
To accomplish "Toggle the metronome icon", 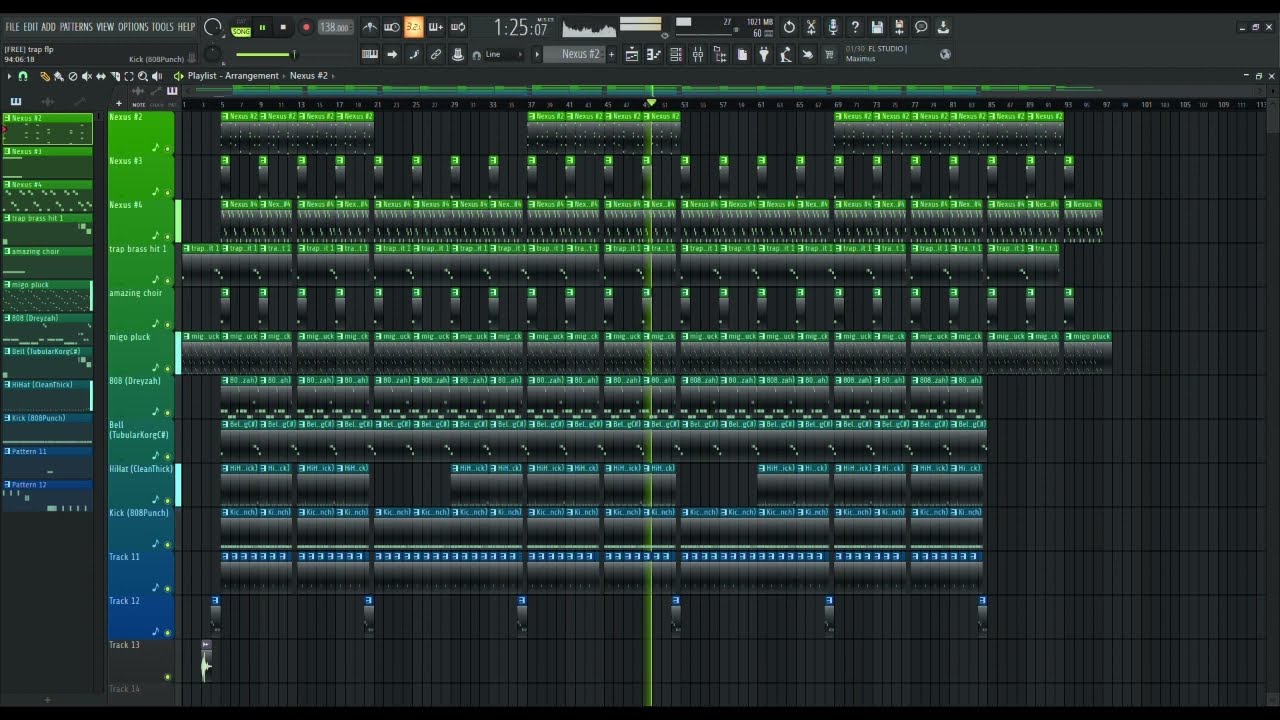I will (370, 27).
